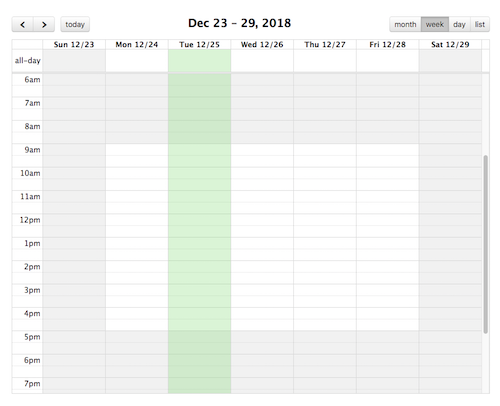Select 12pm slot on Wednesday 12/26
The height and width of the screenshot is (406, 500).
[x=262, y=220]
